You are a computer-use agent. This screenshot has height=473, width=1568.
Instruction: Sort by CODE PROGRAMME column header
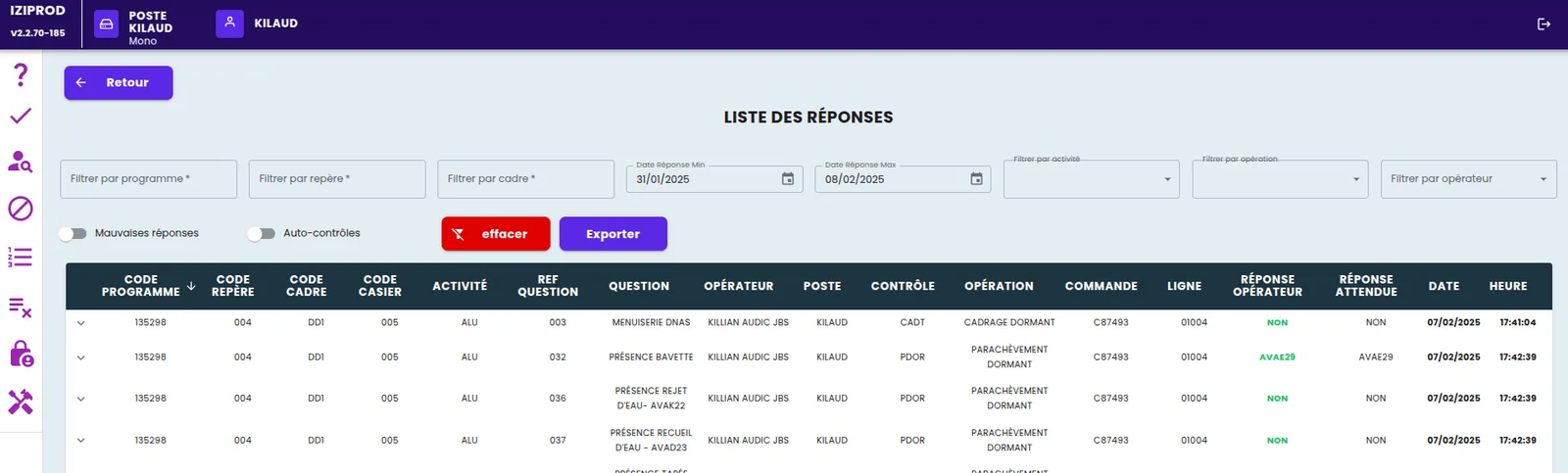point(141,286)
